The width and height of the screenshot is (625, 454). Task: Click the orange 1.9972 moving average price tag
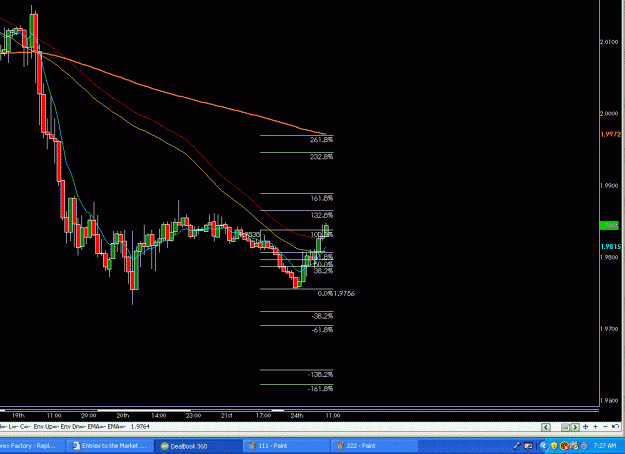[x=611, y=134]
